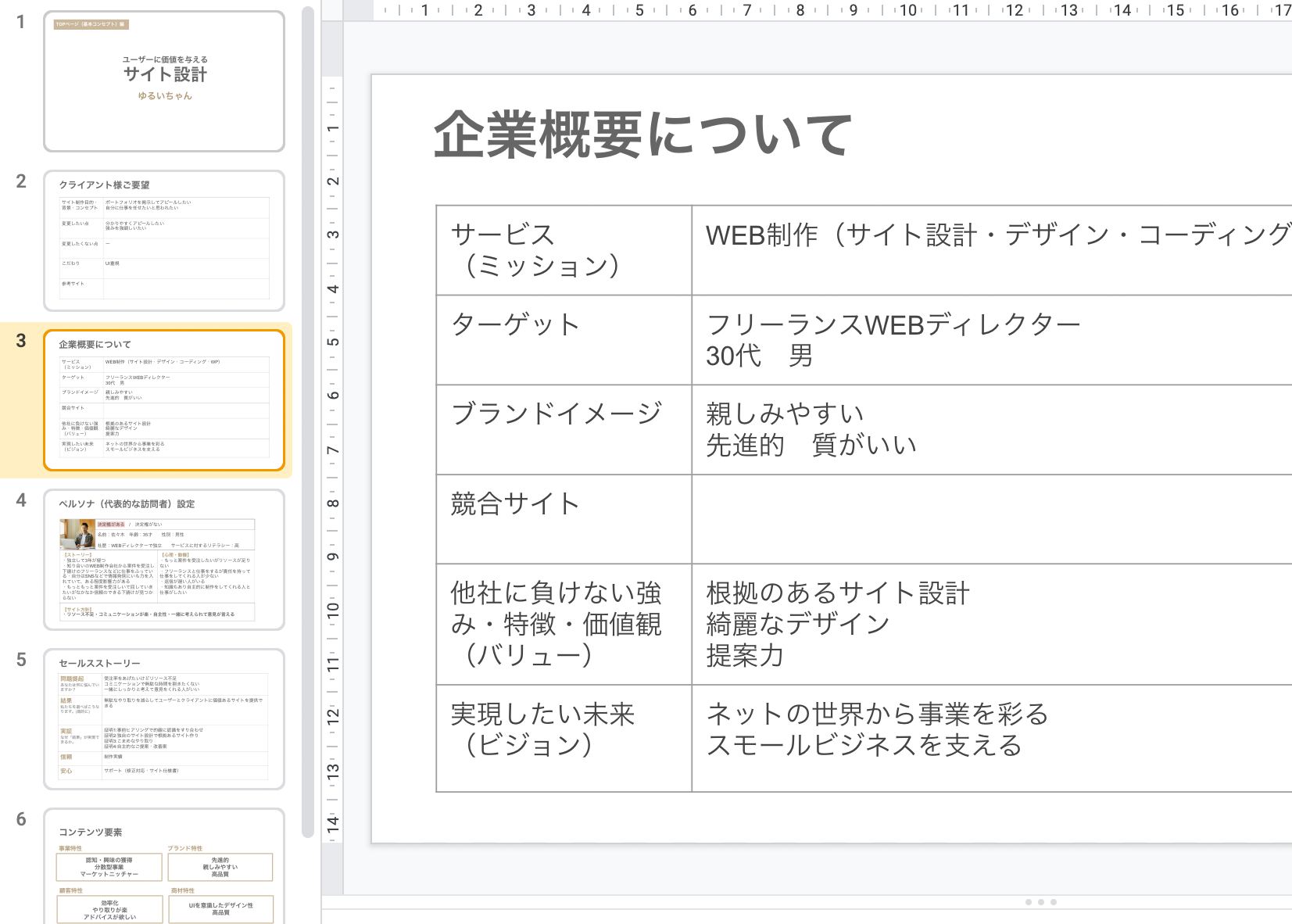Image resolution: width=1292 pixels, height=924 pixels.
Task: Click the speaker notes drag handle dots
Action: click(x=1041, y=902)
